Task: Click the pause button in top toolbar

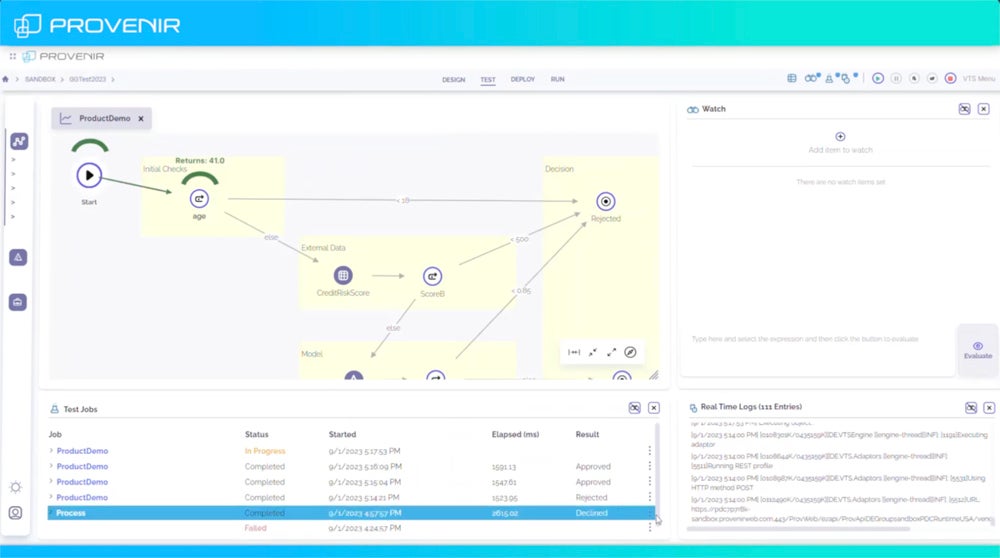Action: click(896, 78)
